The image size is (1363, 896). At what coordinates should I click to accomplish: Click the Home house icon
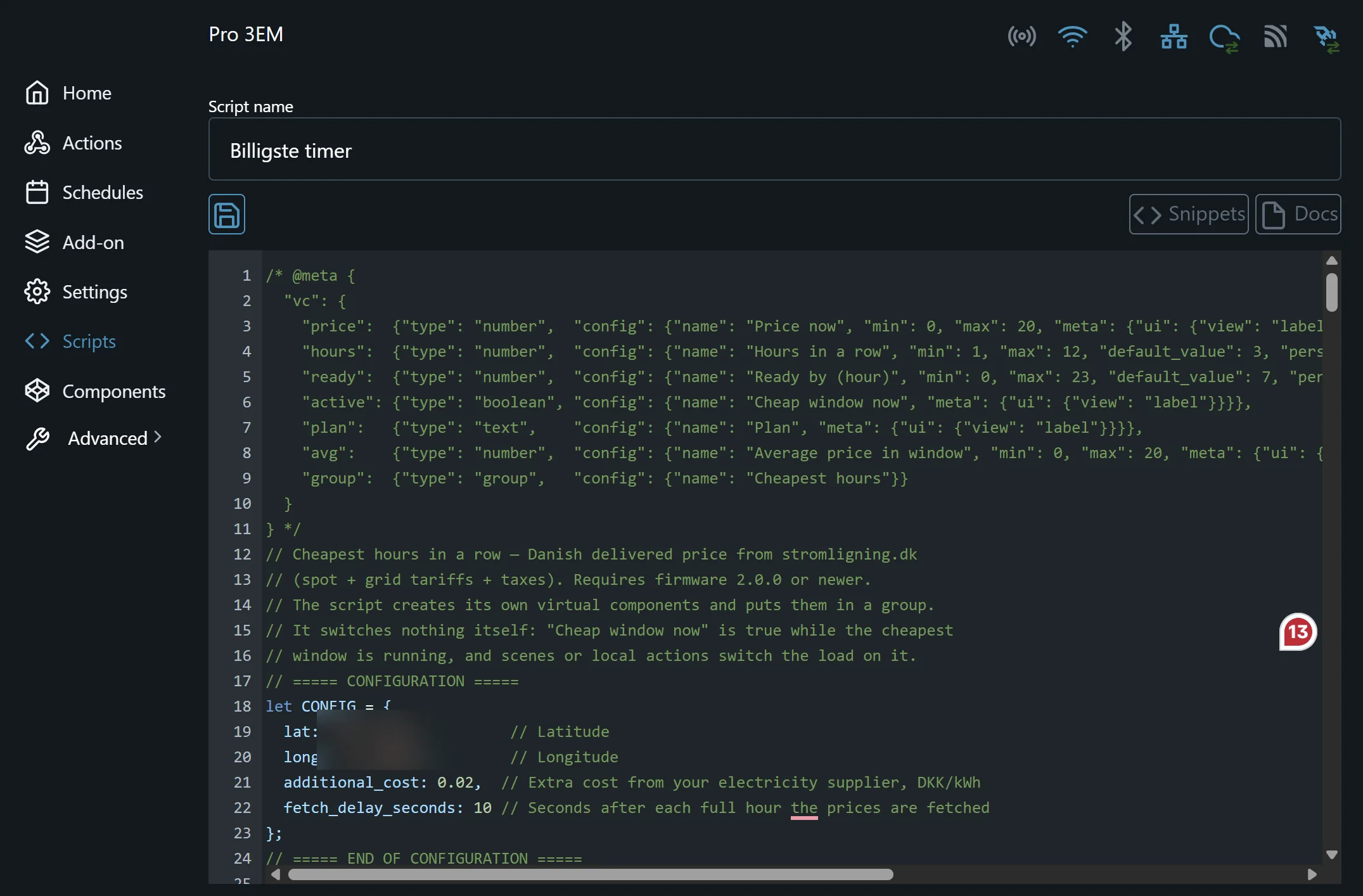(37, 93)
